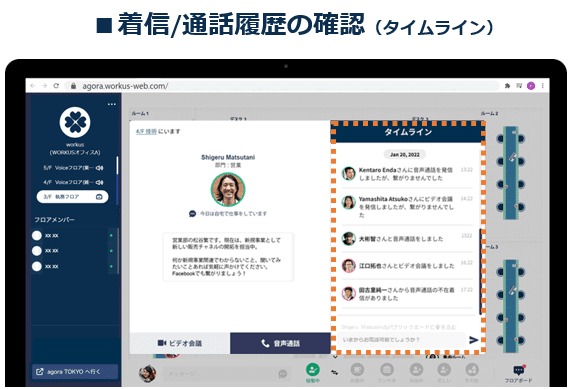Image resolution: width=569 pixels, height=389 pixels.
Task: Set status to lunch with briefcase icon
Action: pyautogui.click(x=387, y=370)
